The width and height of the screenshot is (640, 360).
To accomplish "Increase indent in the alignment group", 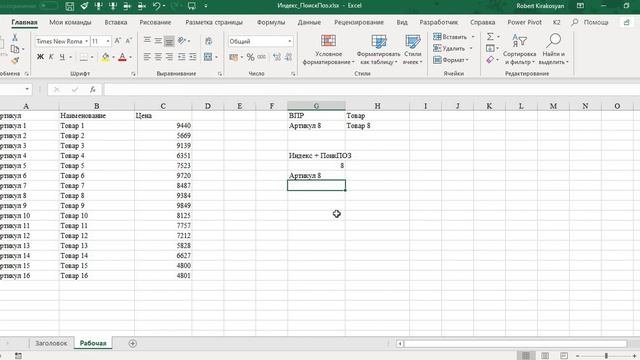I will click(x=193, y=57).
